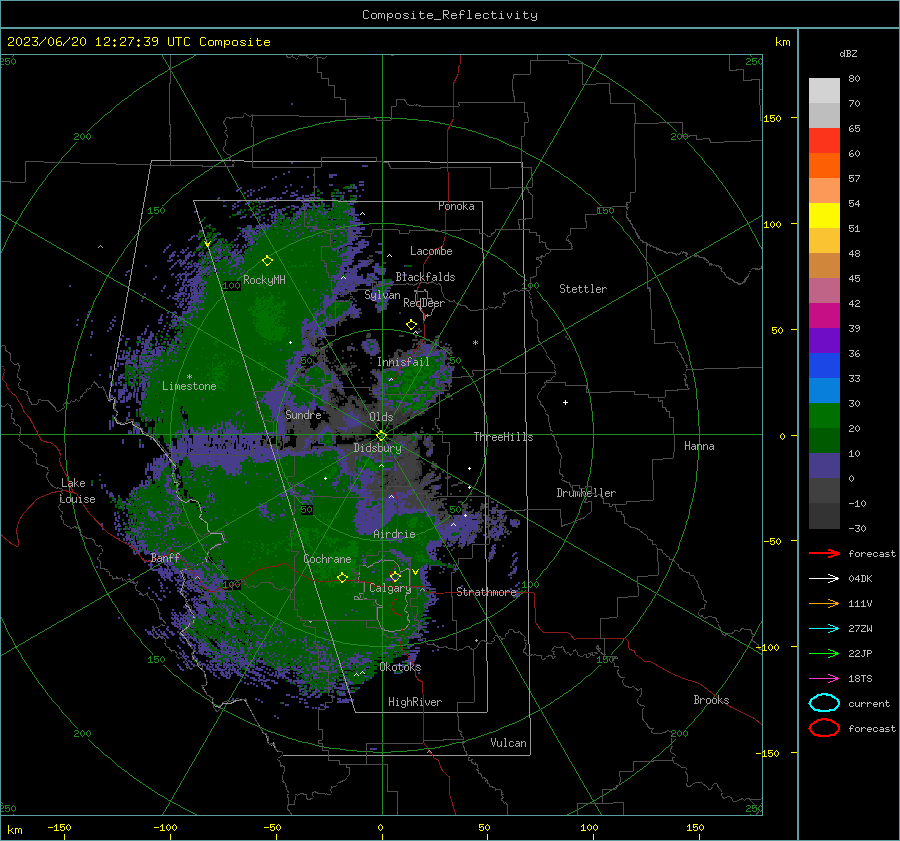
Task: Click the white plus marker west of Hanna
Action: 565,402
